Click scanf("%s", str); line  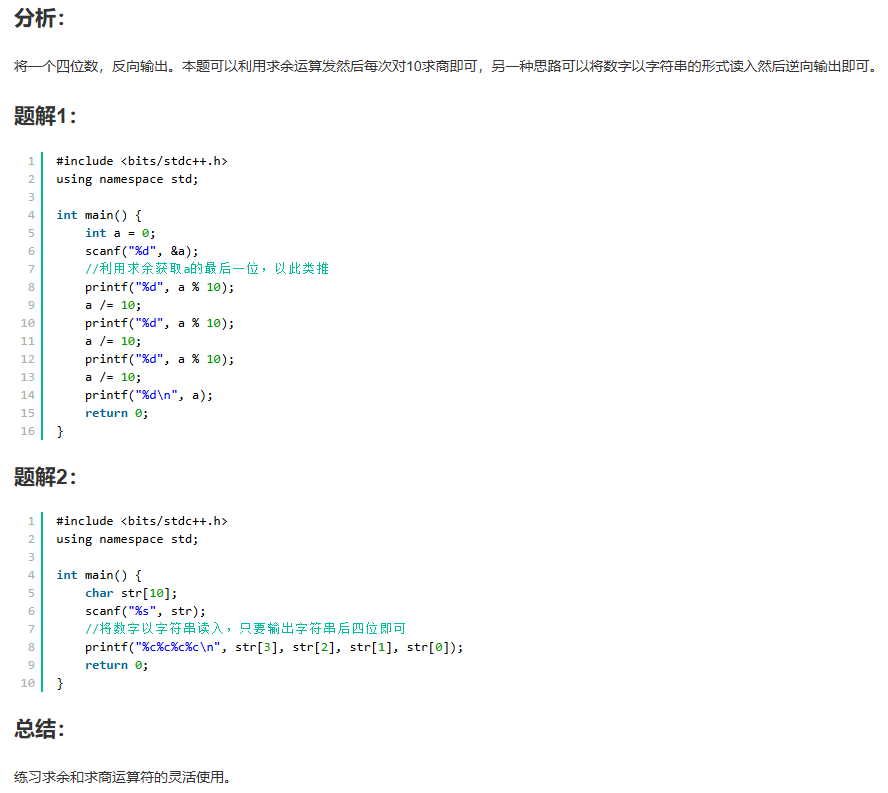(145, 611)
